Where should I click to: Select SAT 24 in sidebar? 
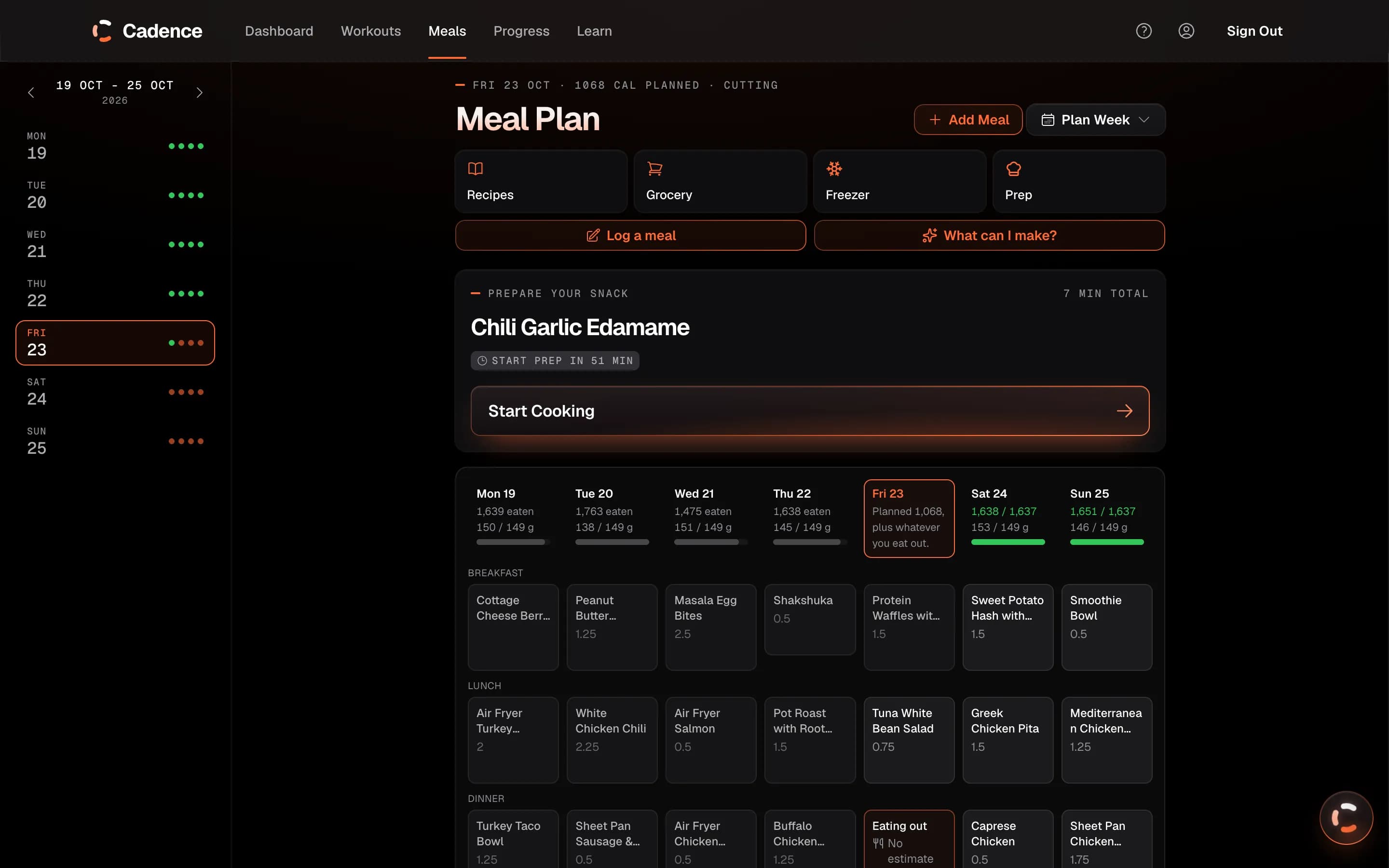click(115, 392)
